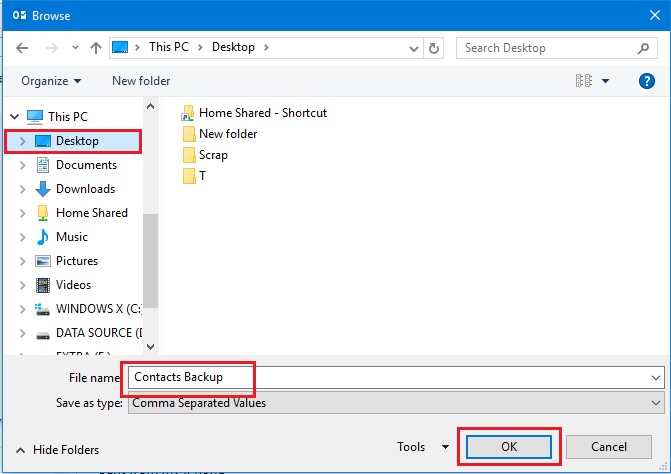Click the Refresh icon in address bar

click(434, 47)
